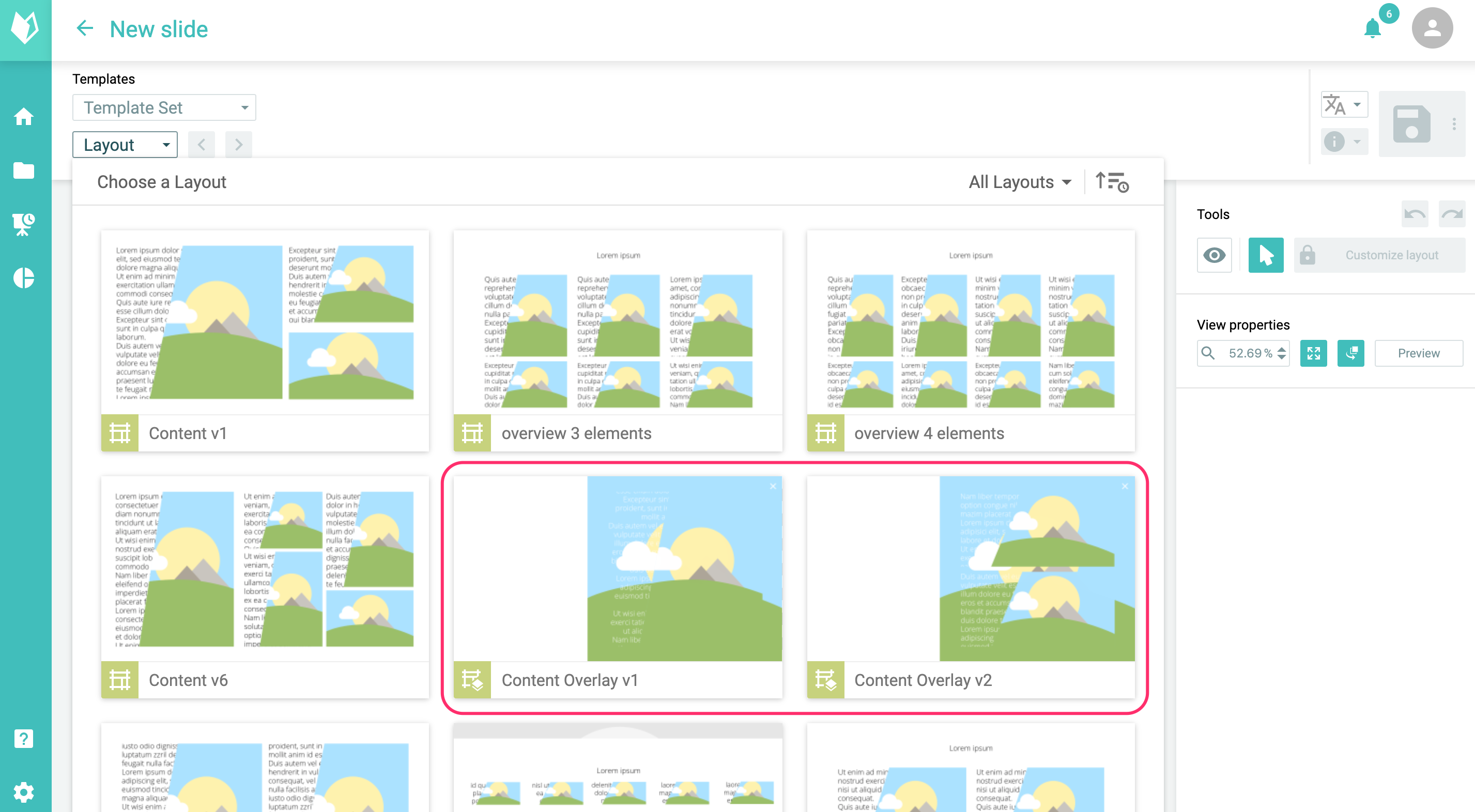Click the undo arrow in Tools
The height and width of the screenshot is (812, 1475).
[x=1415, y=214]
